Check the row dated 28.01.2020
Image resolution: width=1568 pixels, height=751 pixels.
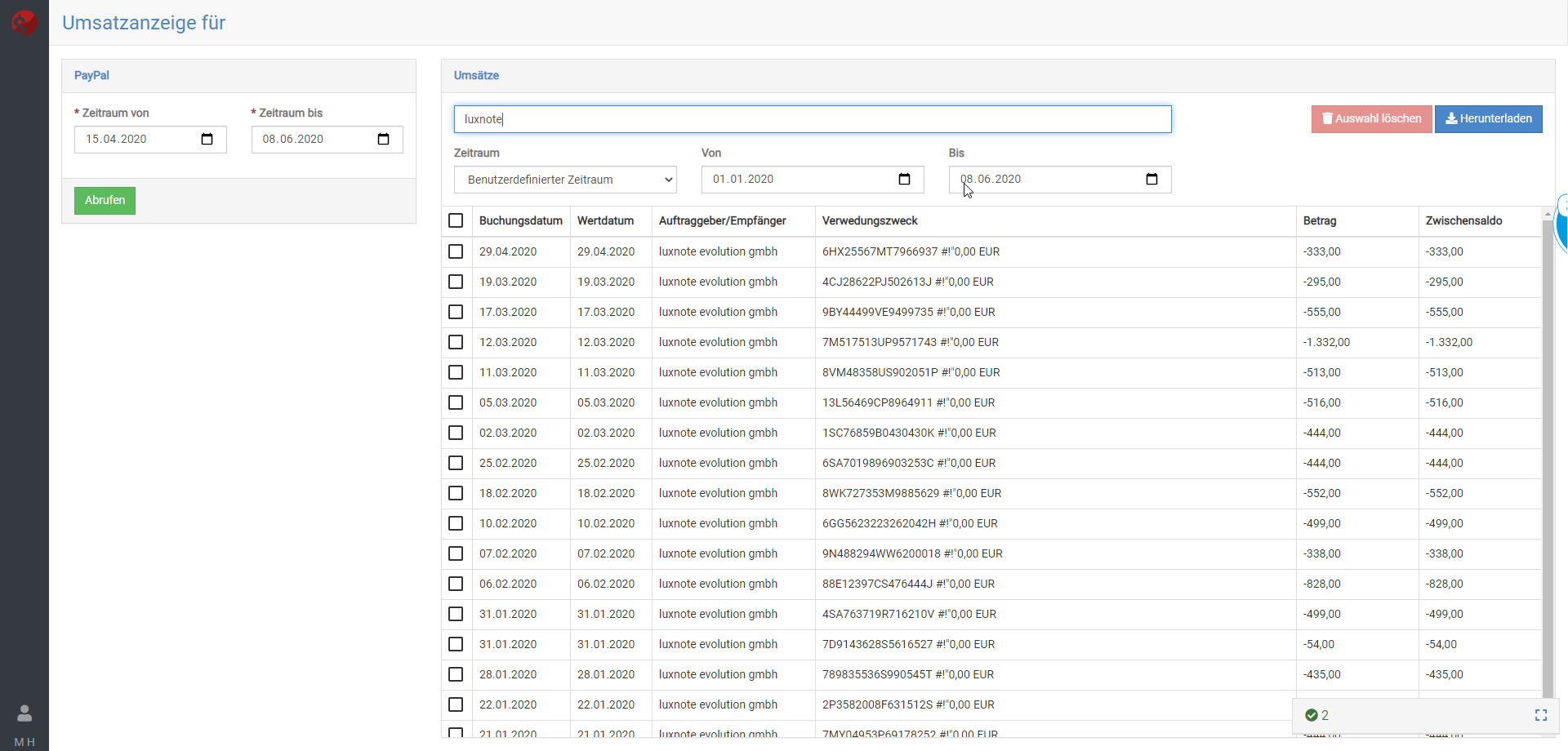[456, 674]
